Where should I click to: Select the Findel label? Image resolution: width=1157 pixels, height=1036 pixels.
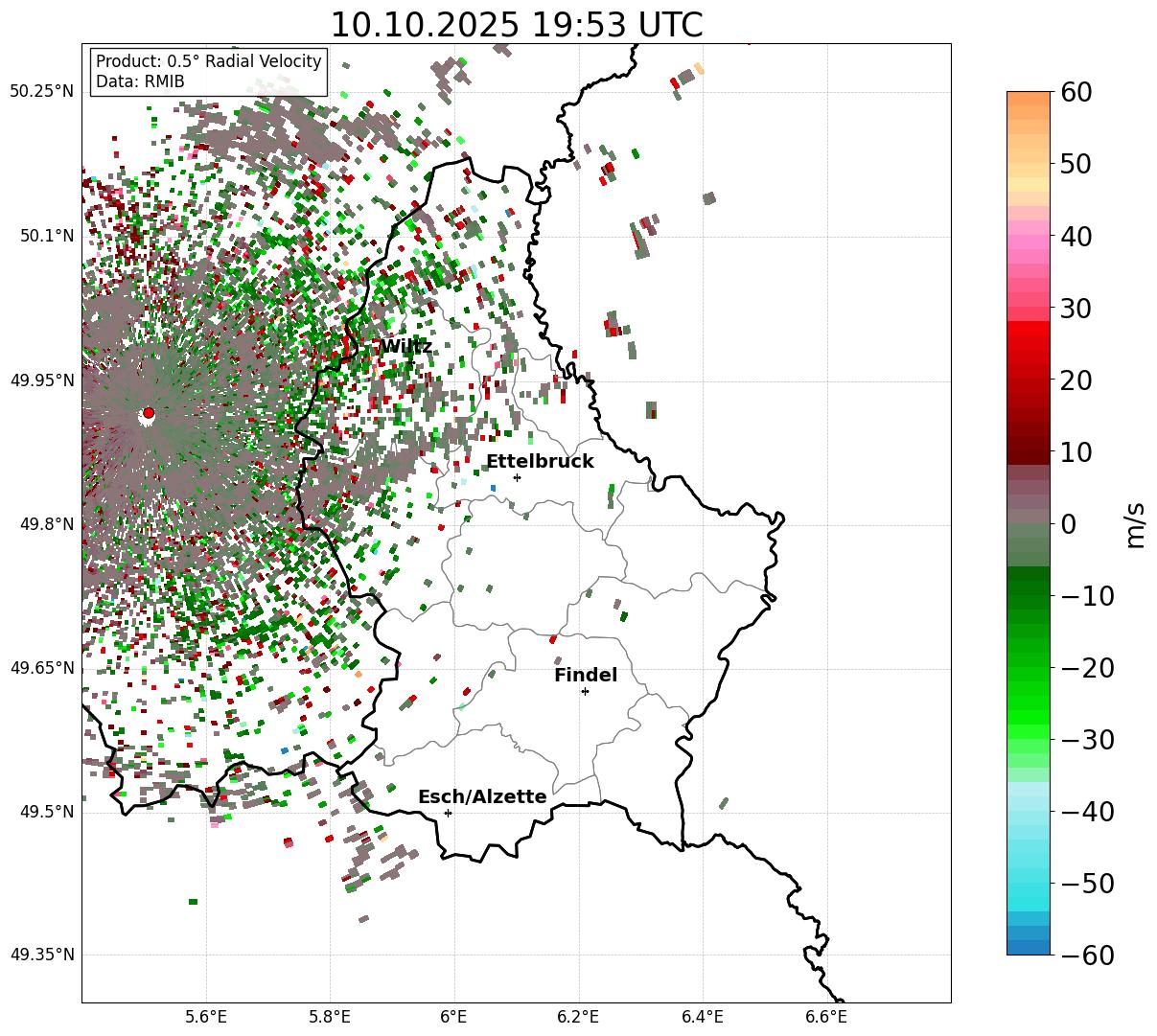(586, 675)
